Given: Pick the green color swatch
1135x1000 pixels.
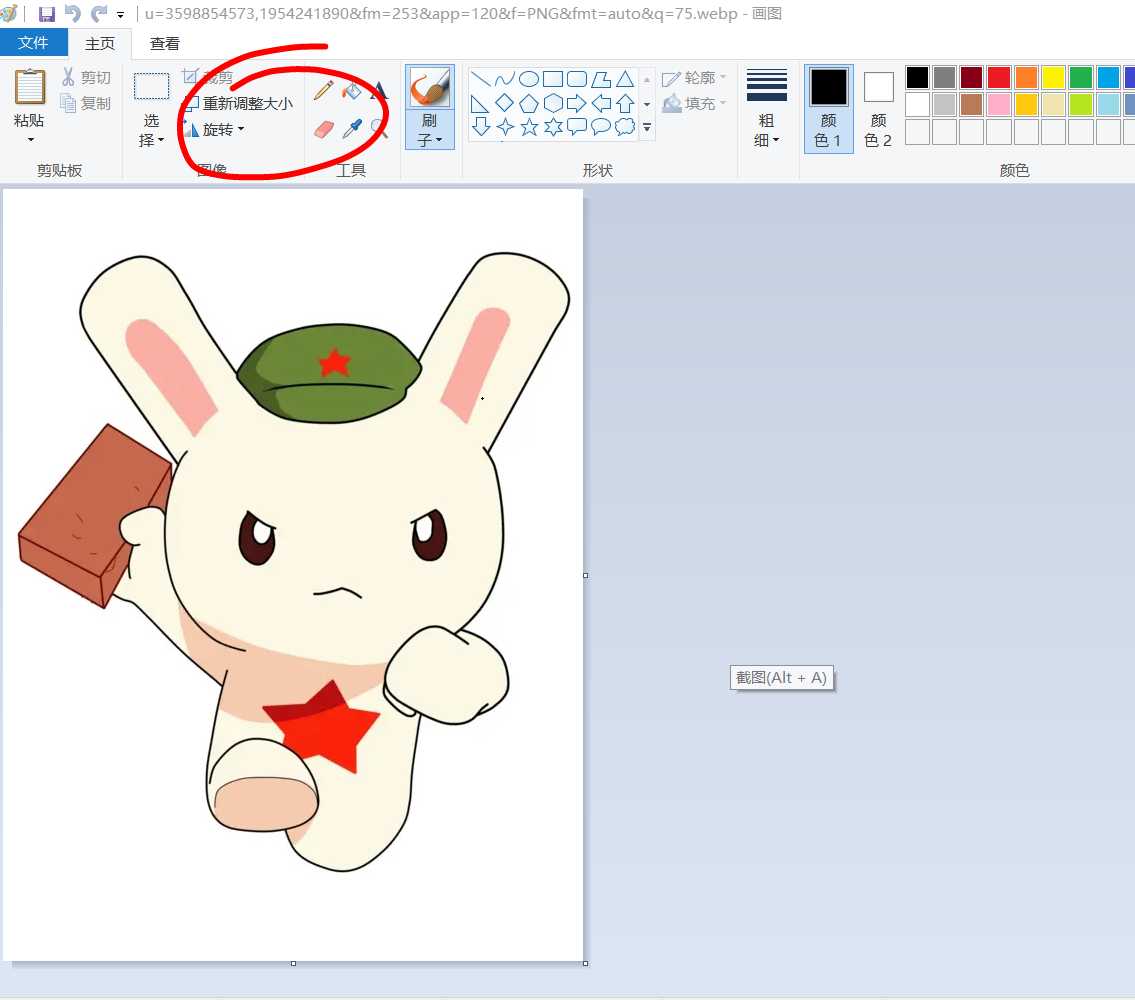Looking at the screenshot, I should (x=1081, y=77).
